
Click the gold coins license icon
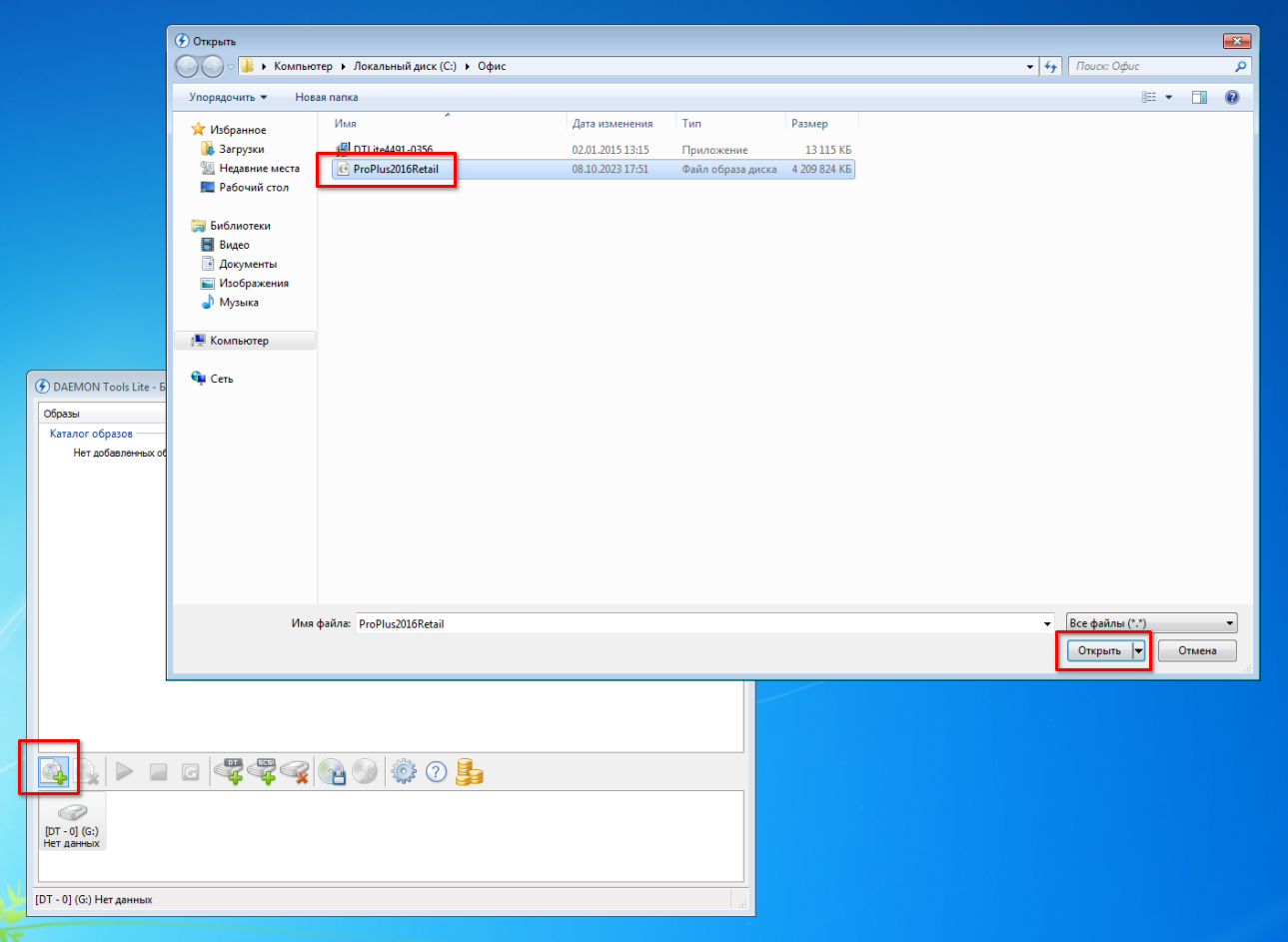[469, 771]
